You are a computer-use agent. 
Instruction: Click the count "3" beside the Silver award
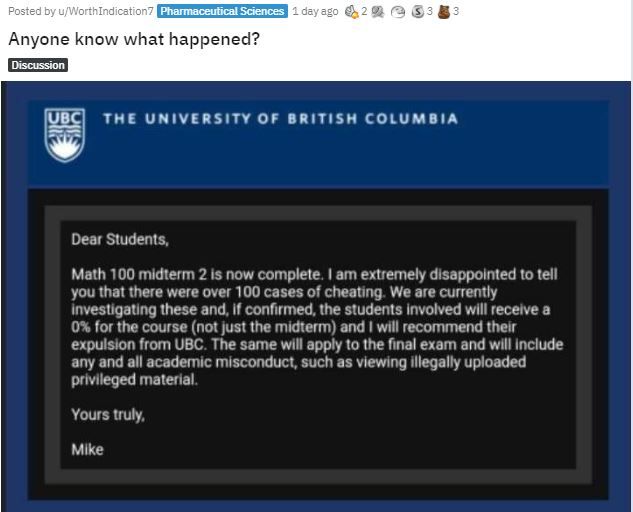click(428, 12)
